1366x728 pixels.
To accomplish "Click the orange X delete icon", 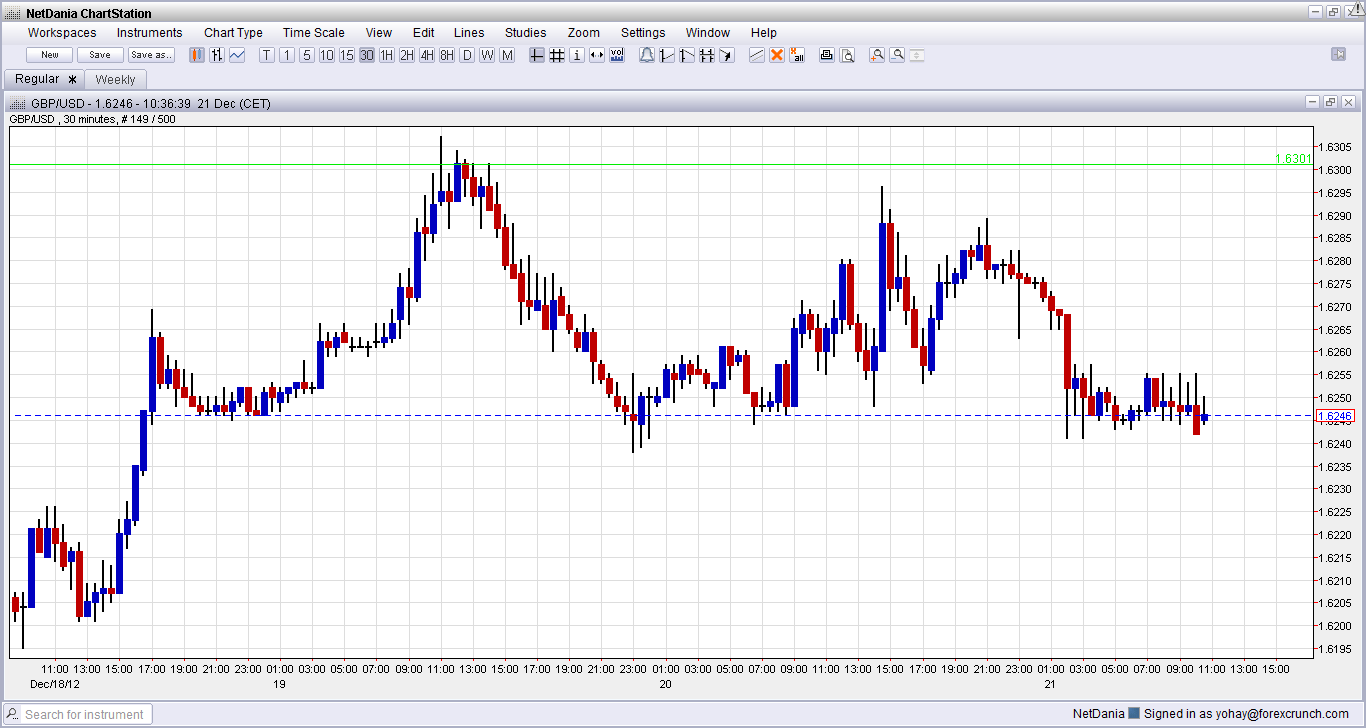I will 777,55.
